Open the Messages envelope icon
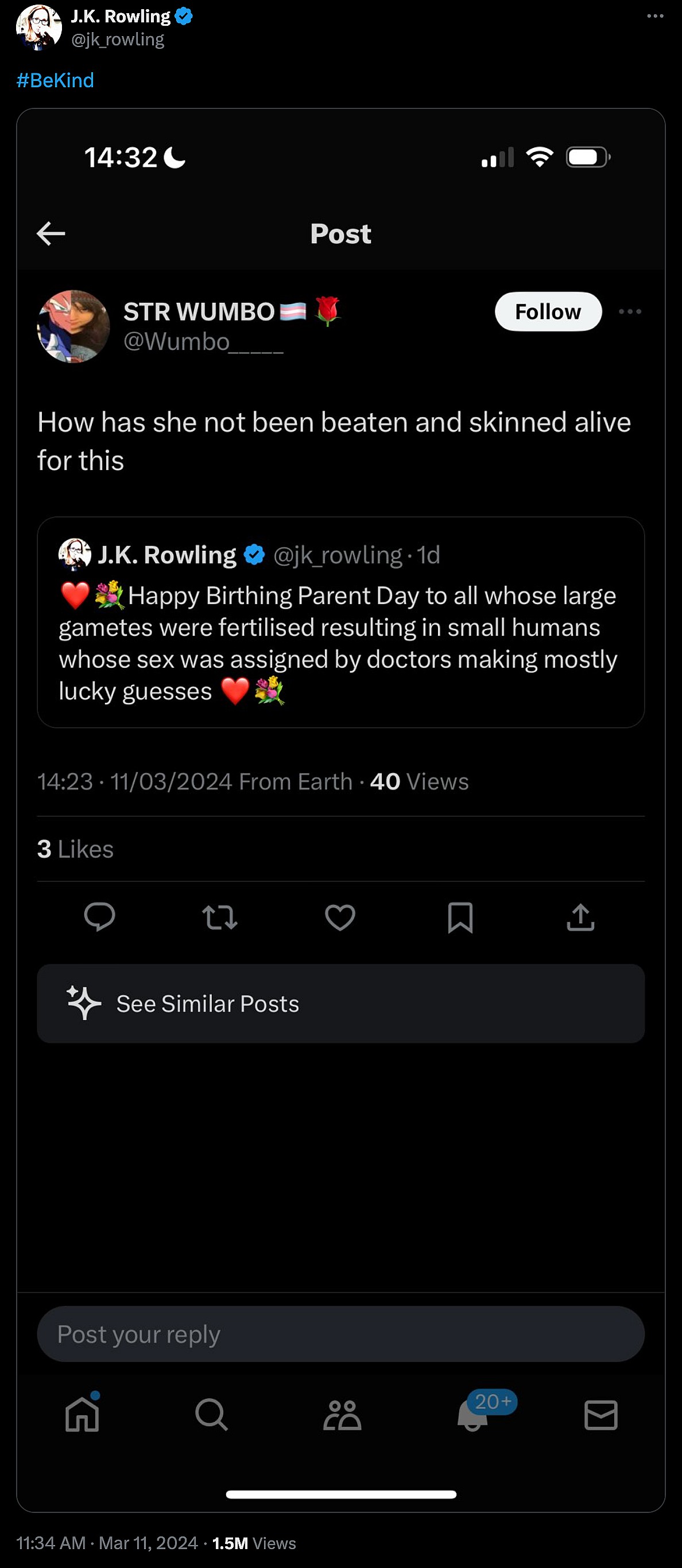Viewport: 682px width, 1568px height. pos(600,1414)
